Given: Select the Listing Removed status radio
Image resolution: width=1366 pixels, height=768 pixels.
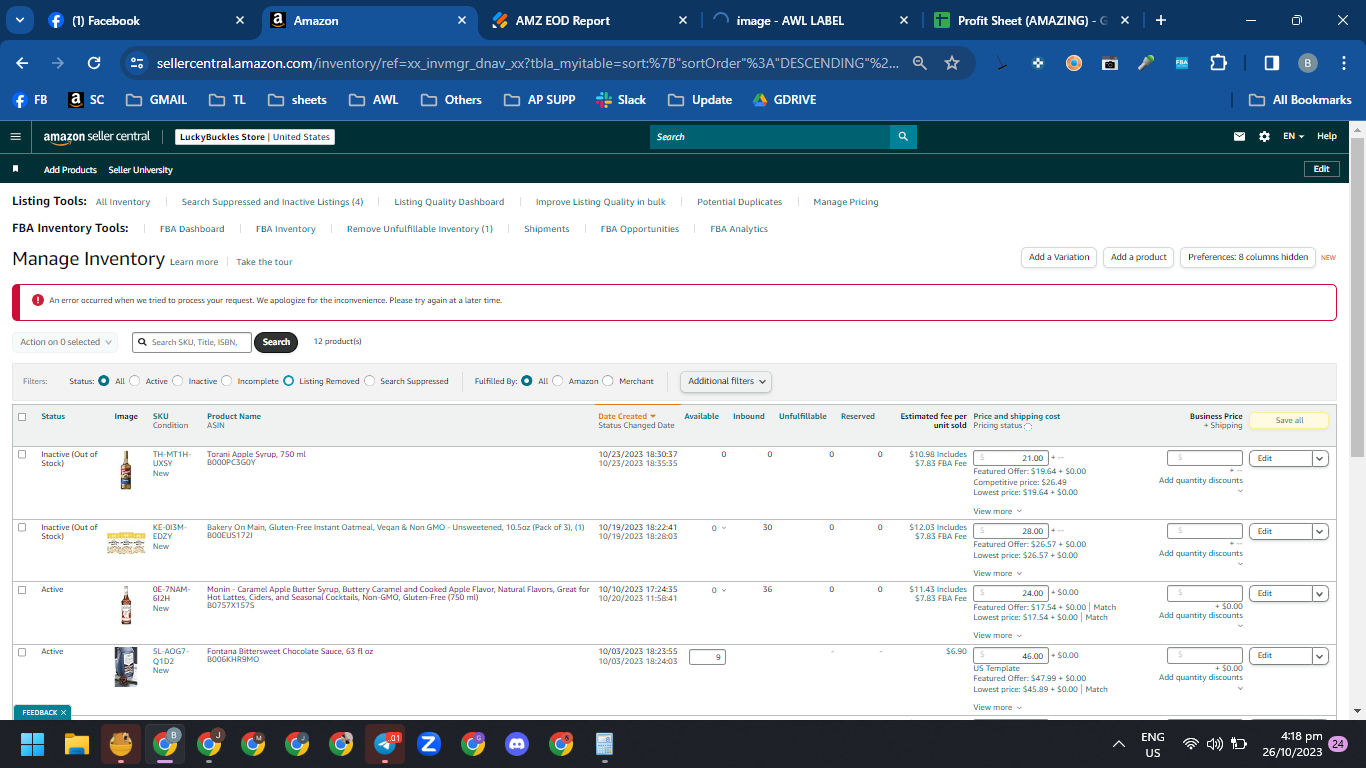Looking at the screenshot, I should coord(288,381).
